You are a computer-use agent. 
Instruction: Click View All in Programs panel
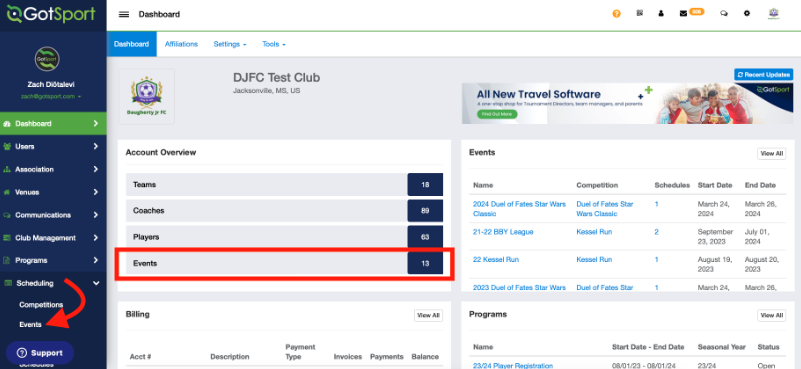(771, 315)
